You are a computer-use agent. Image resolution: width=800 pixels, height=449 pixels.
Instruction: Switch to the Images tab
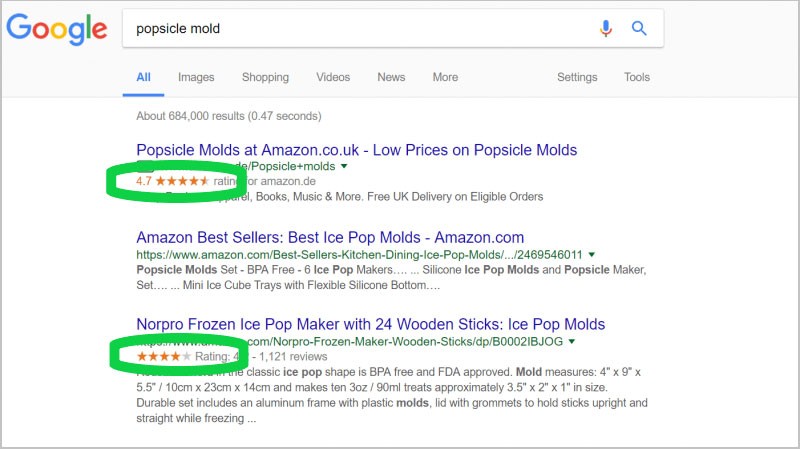point(196,77)
